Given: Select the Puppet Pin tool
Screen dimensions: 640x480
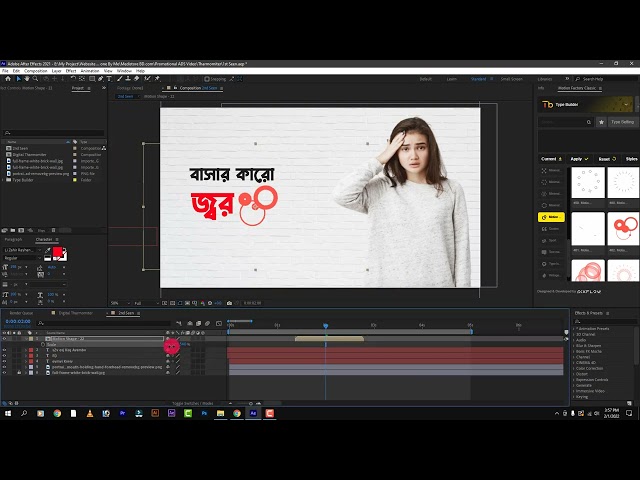Looking at the screenshot, I should pyautogui.click(x=157, y=79).
